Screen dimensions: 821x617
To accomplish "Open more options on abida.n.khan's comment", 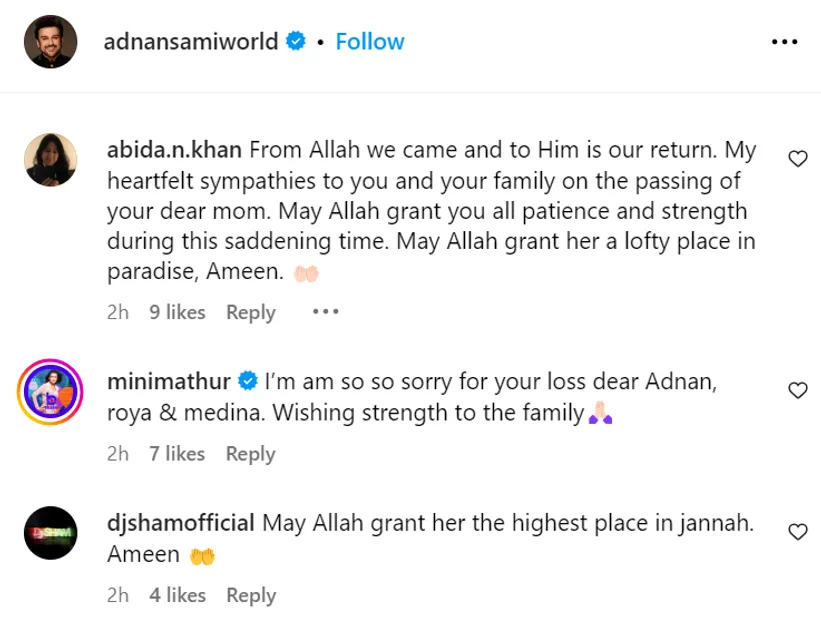I will pos(326,312).
